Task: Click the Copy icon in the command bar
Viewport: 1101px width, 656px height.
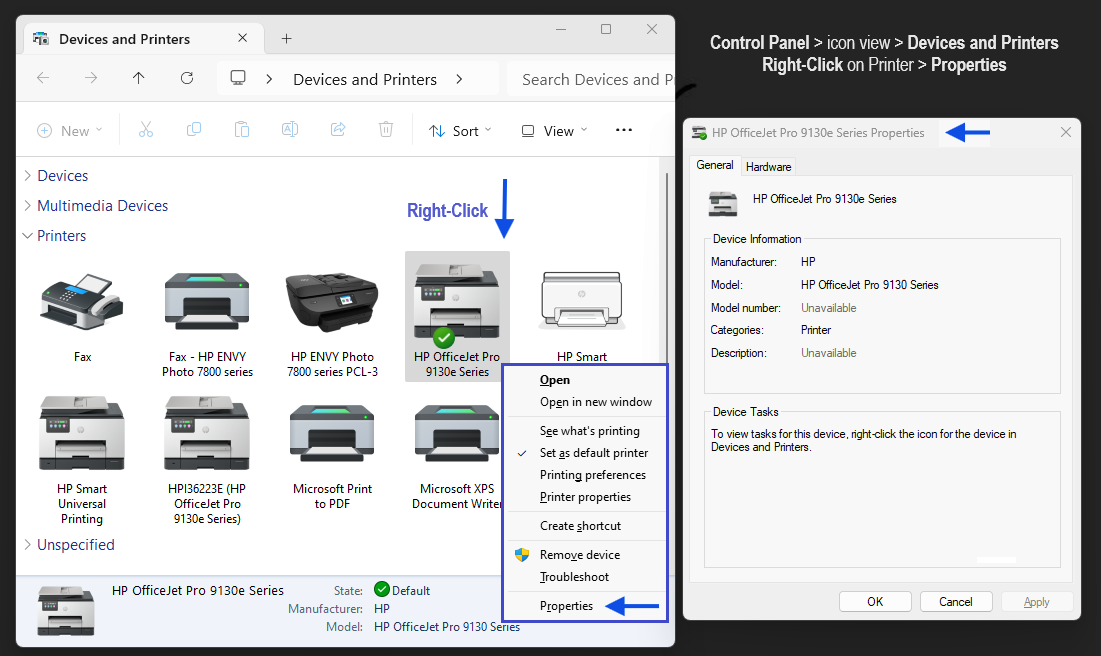Action: (194, 130)
